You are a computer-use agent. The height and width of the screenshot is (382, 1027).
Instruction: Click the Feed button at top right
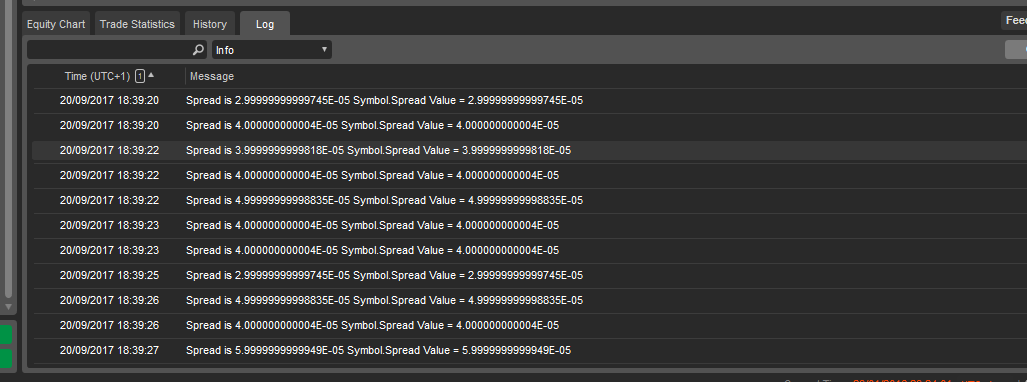pos(1014,21)
